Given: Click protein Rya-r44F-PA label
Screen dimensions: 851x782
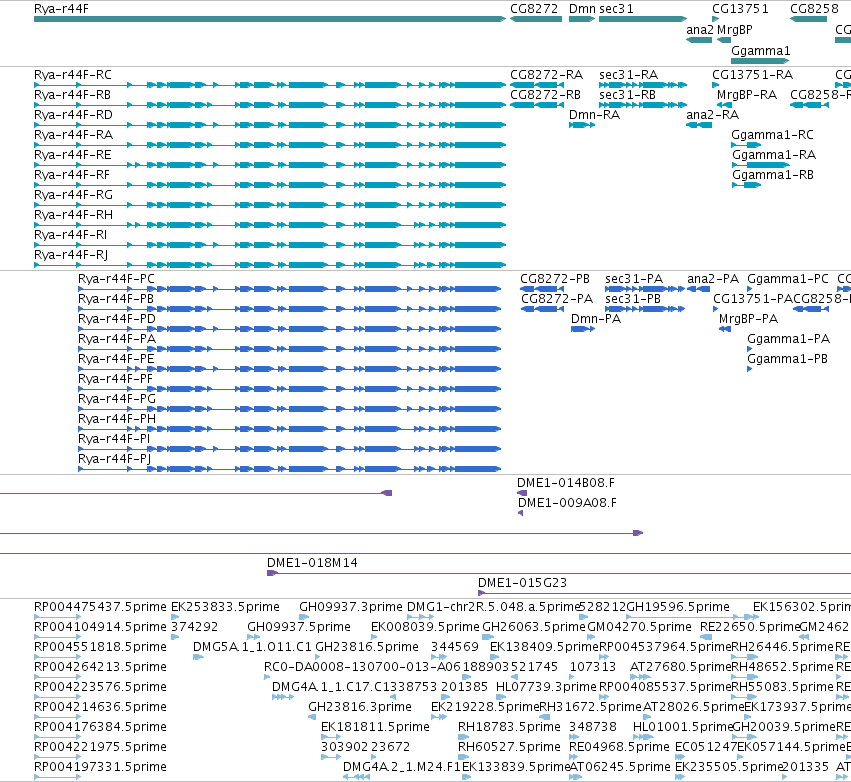Looking at the screenshot, I should coord(117,339).
